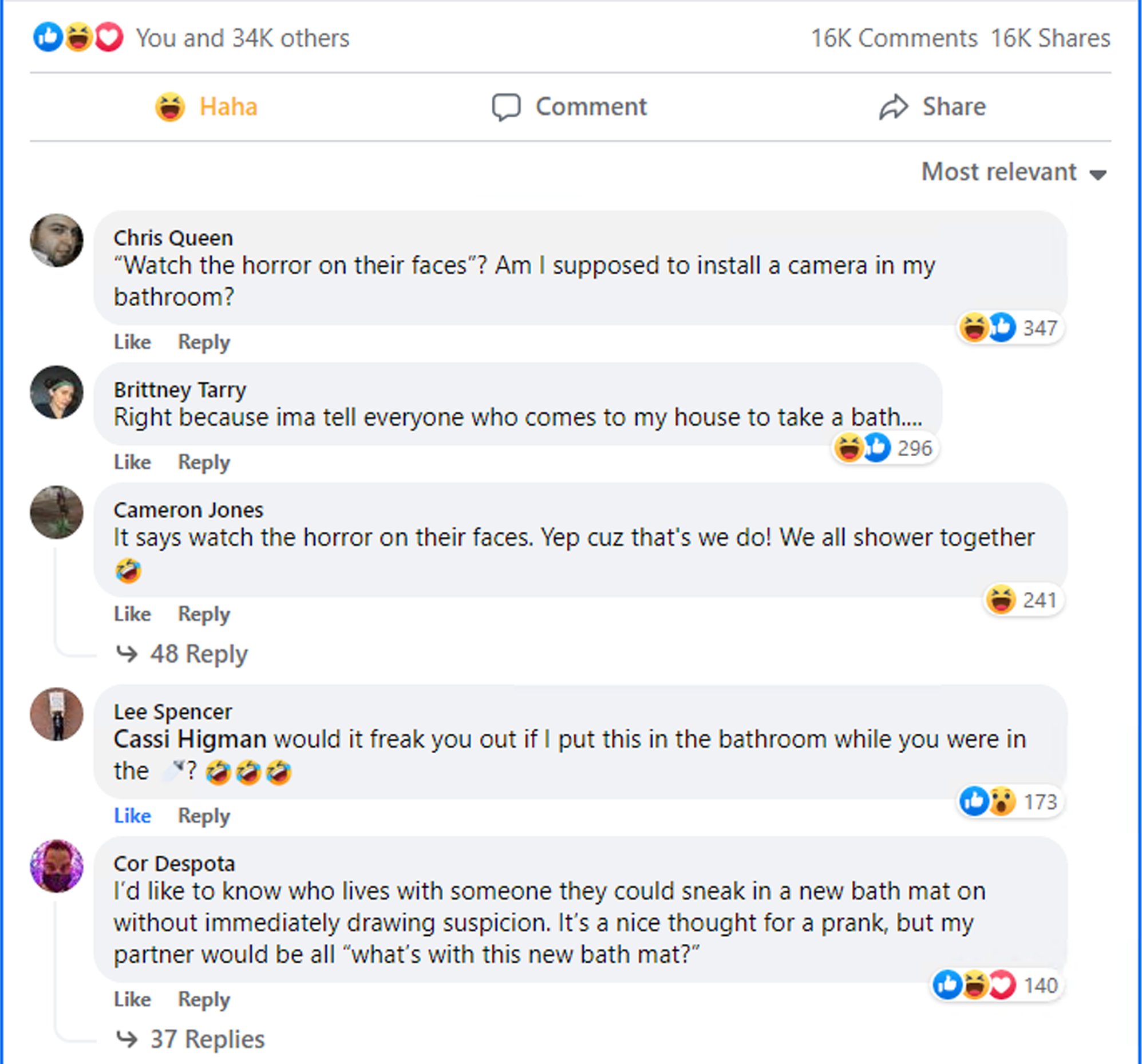
Task: Show the 173 reactions on Lee Spencer's comment
Action: [x=1010, y=801]
